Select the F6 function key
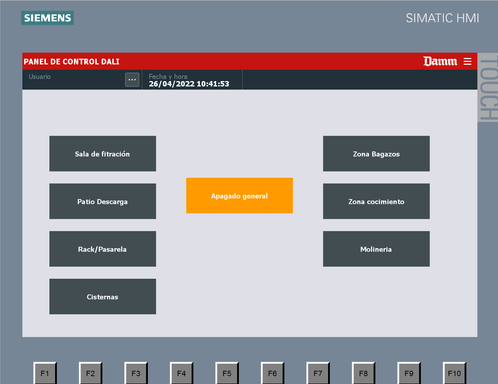The width and height of the screenshot is (498, 384). click(x=272, y=373)
